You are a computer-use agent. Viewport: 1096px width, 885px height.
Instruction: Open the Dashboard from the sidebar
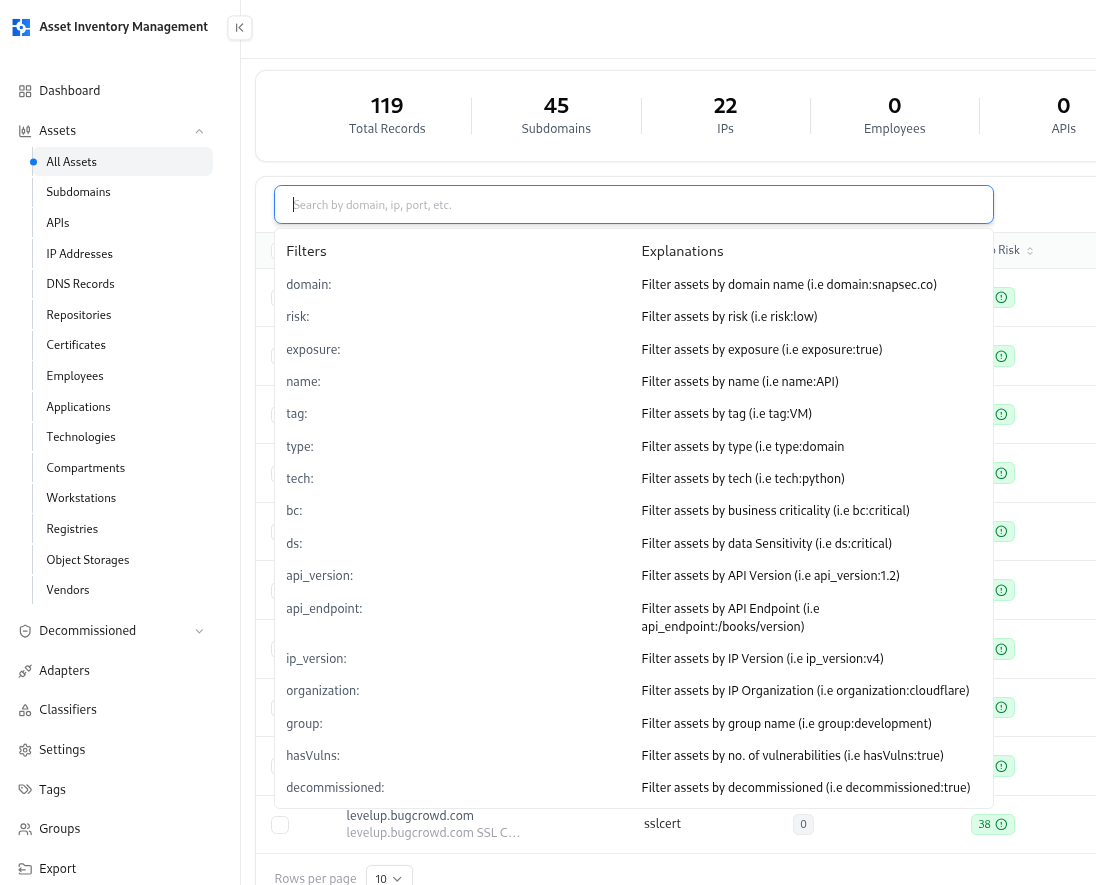(x=70, y=90)
